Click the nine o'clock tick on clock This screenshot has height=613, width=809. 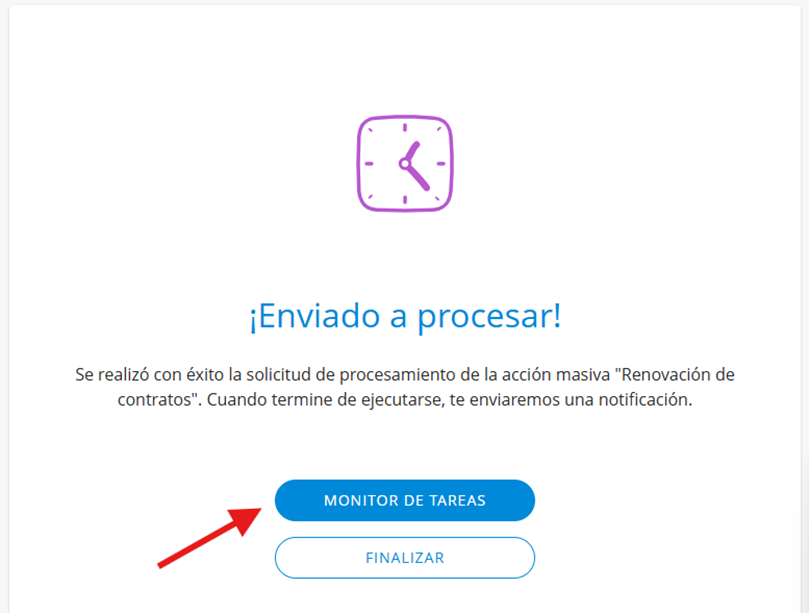click(x=369, y=164)
